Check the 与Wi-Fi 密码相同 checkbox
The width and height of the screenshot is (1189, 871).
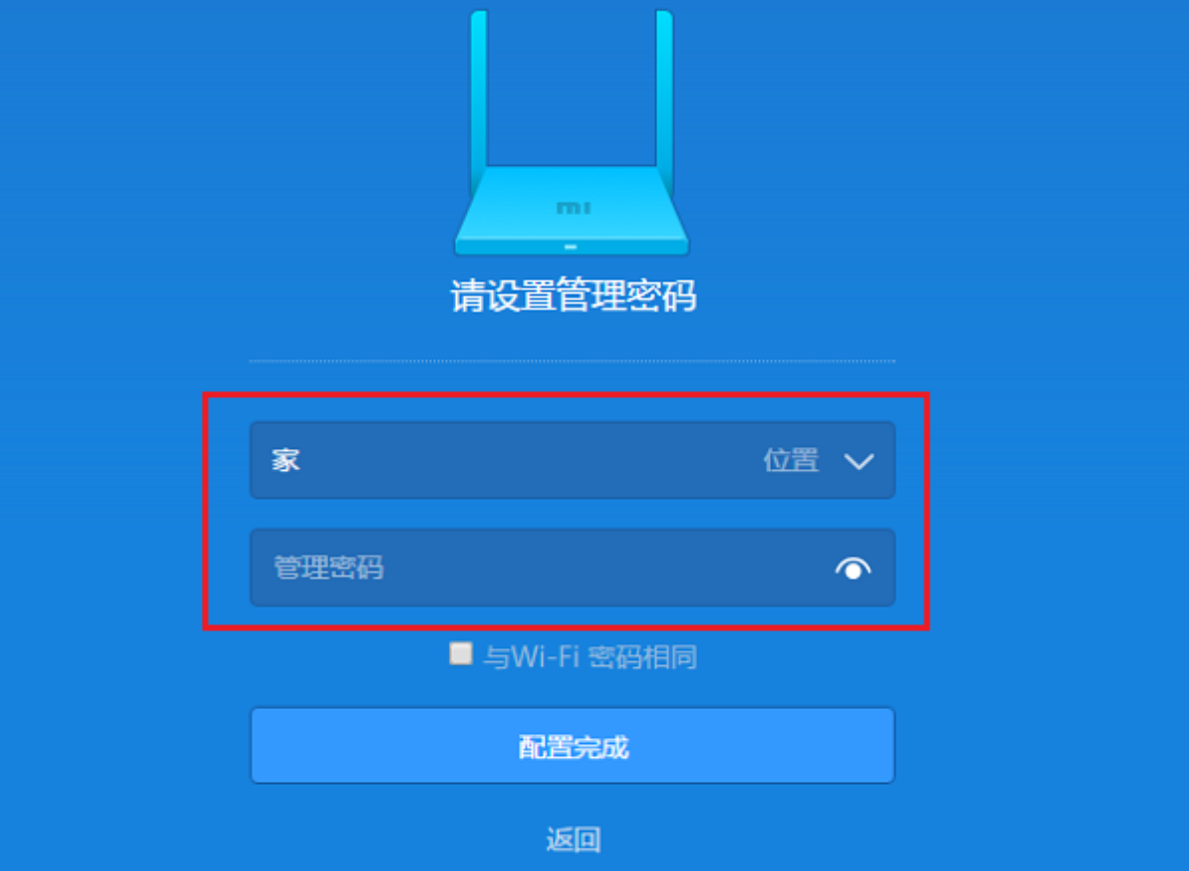[460, 653]
